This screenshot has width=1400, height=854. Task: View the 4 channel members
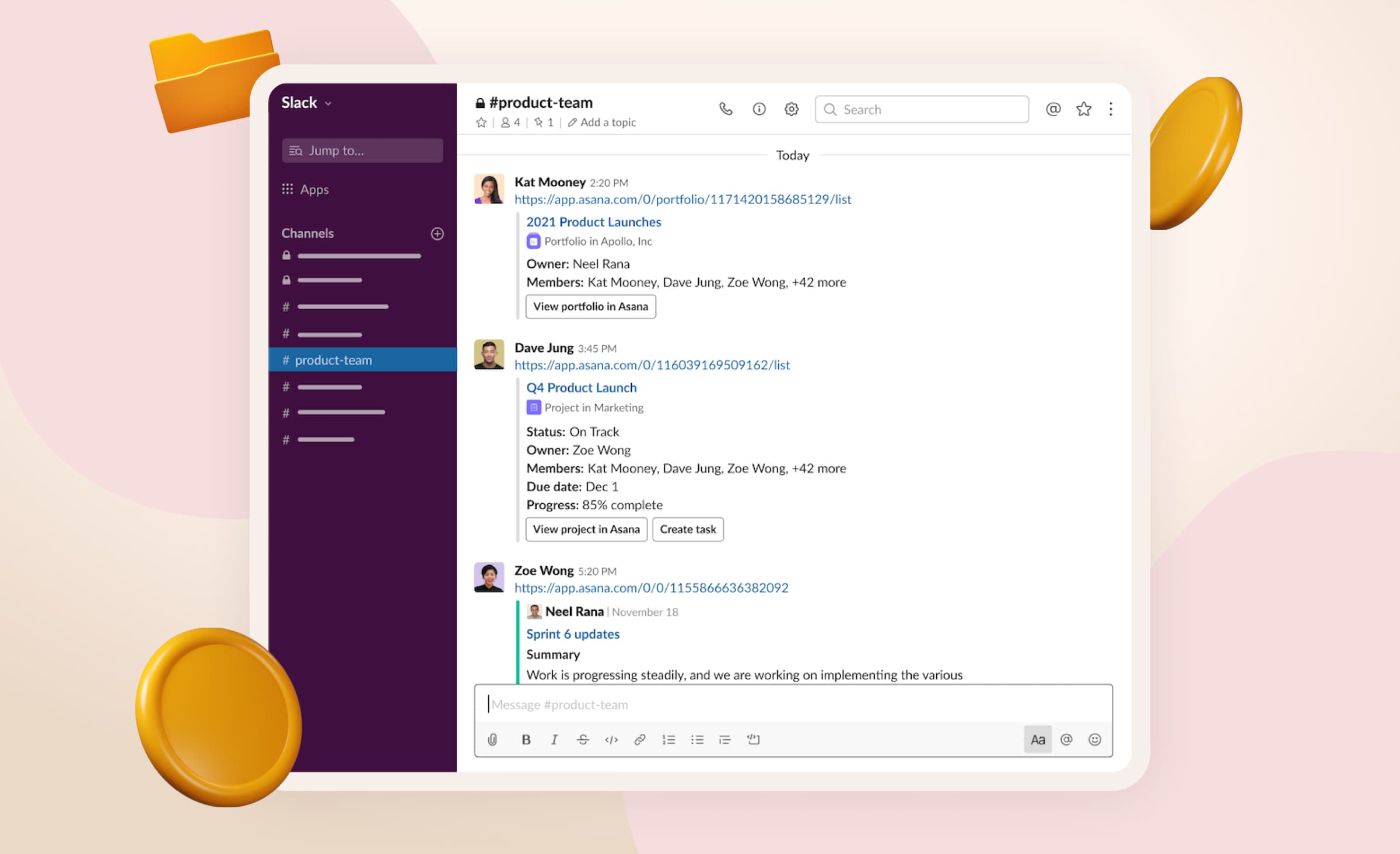pyautogui.click(x=510, y=123)
